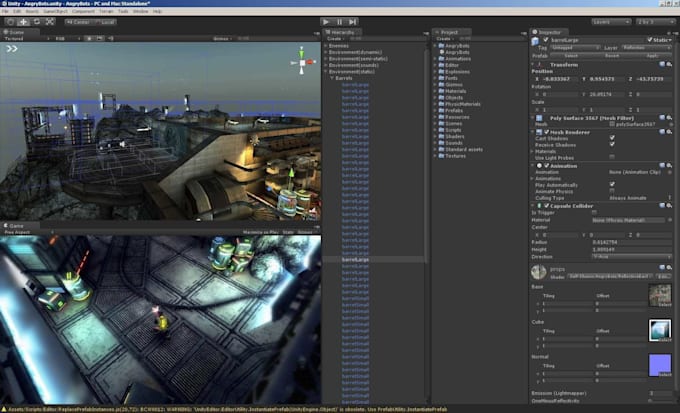The image size is (680, 413).
Task: Click the Center pivot toggle button
Action: point(78,21)
